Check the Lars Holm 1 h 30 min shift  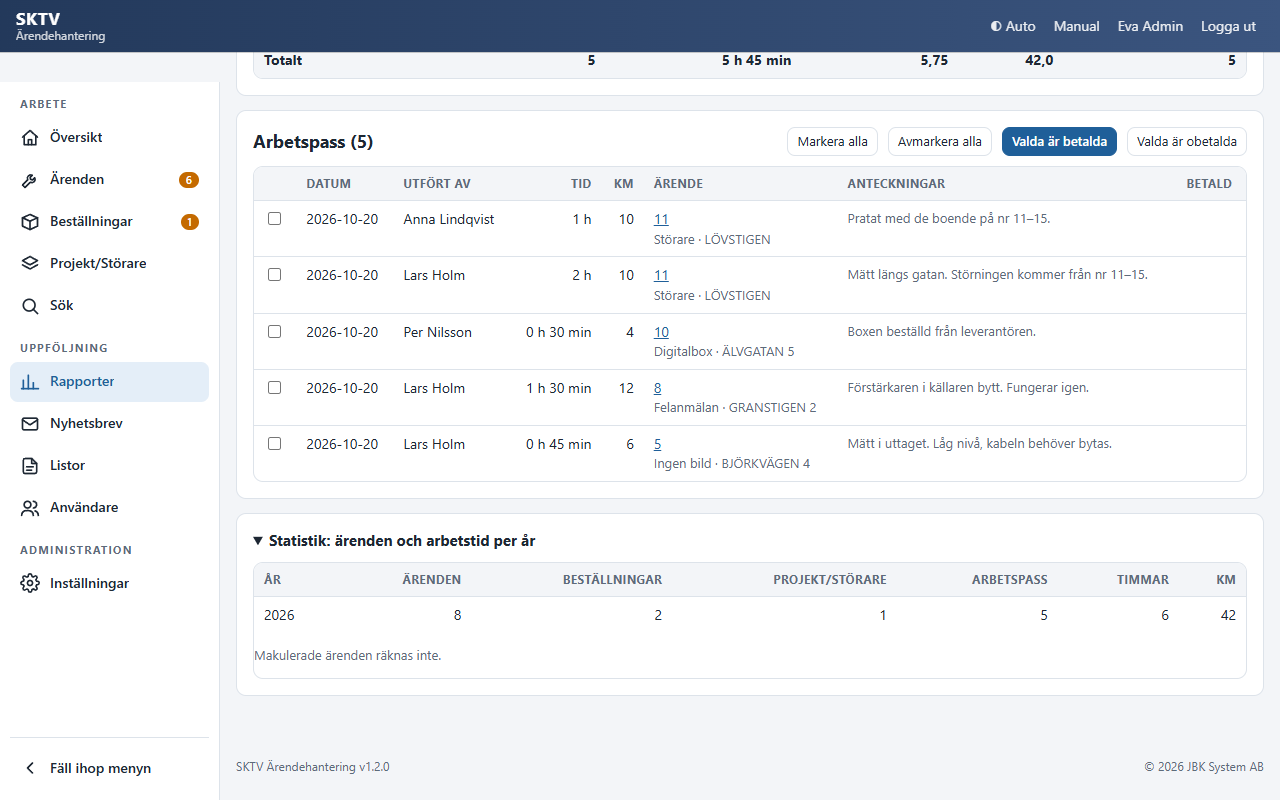(275, 388)
